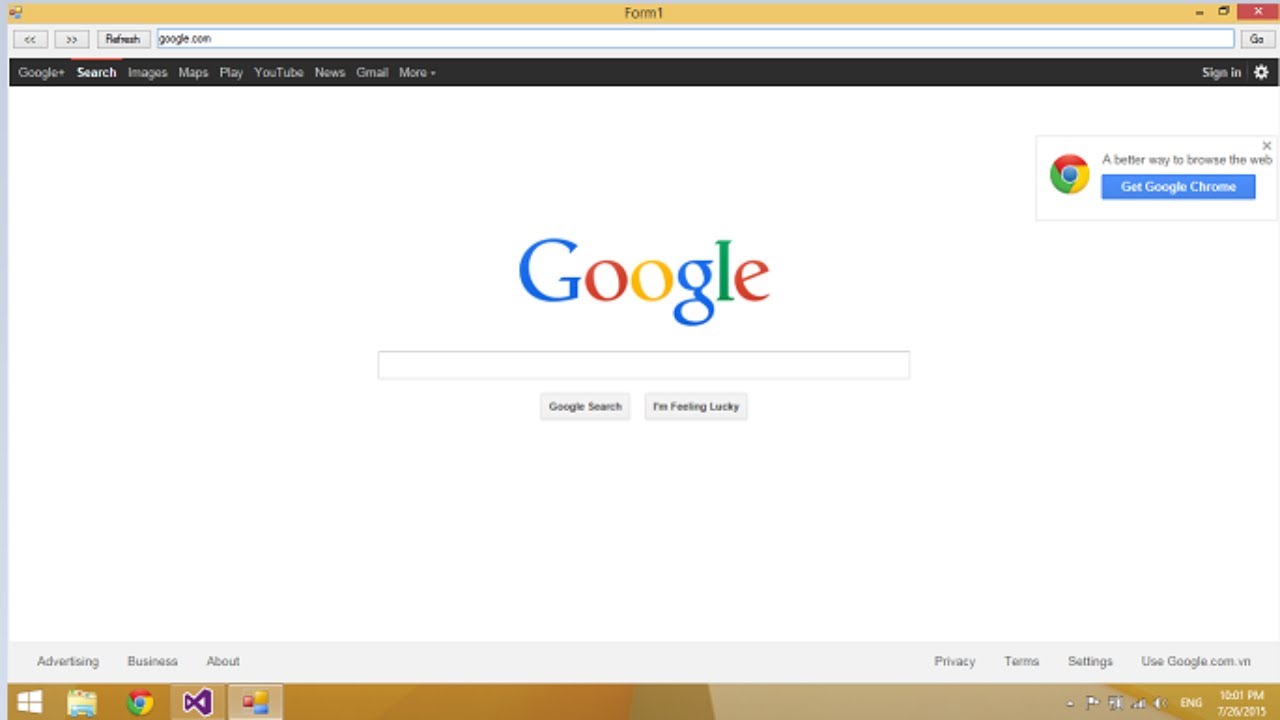Click the Use Google.com.vn link
This screenshot has width=1280, height=720.
click(x=1196, y=661)
